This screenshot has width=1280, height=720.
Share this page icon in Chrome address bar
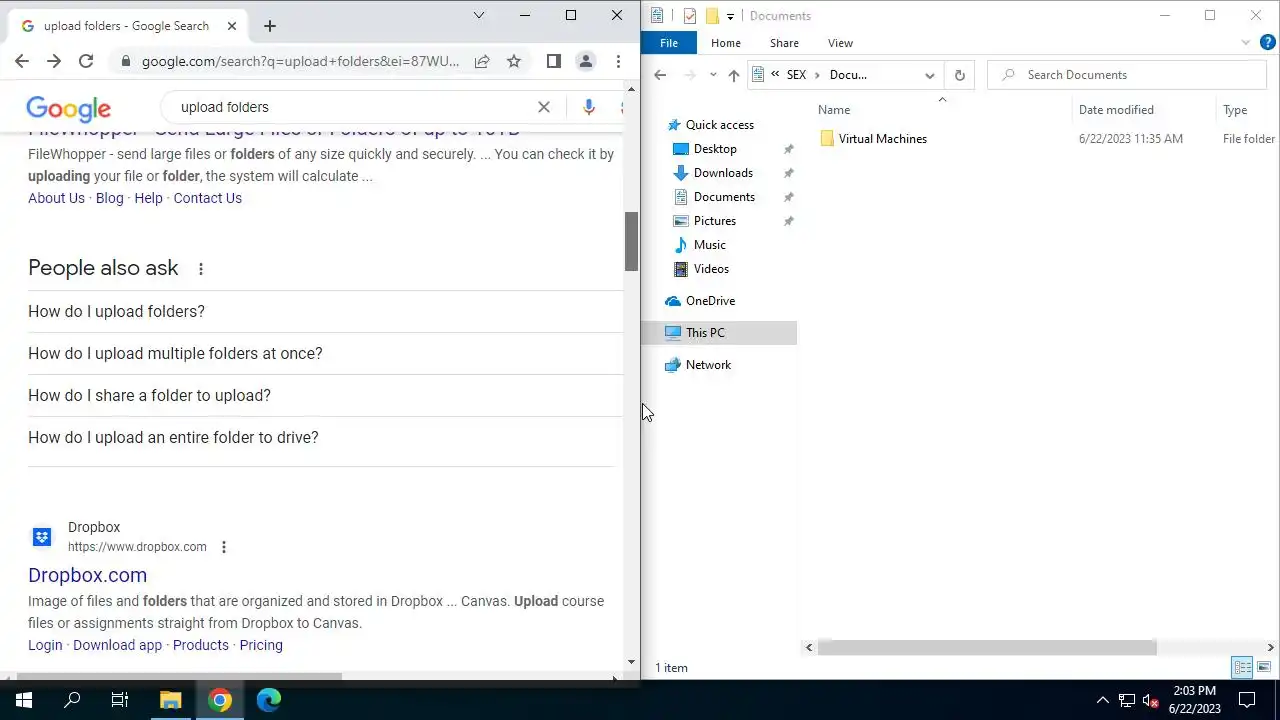[482, 61]
